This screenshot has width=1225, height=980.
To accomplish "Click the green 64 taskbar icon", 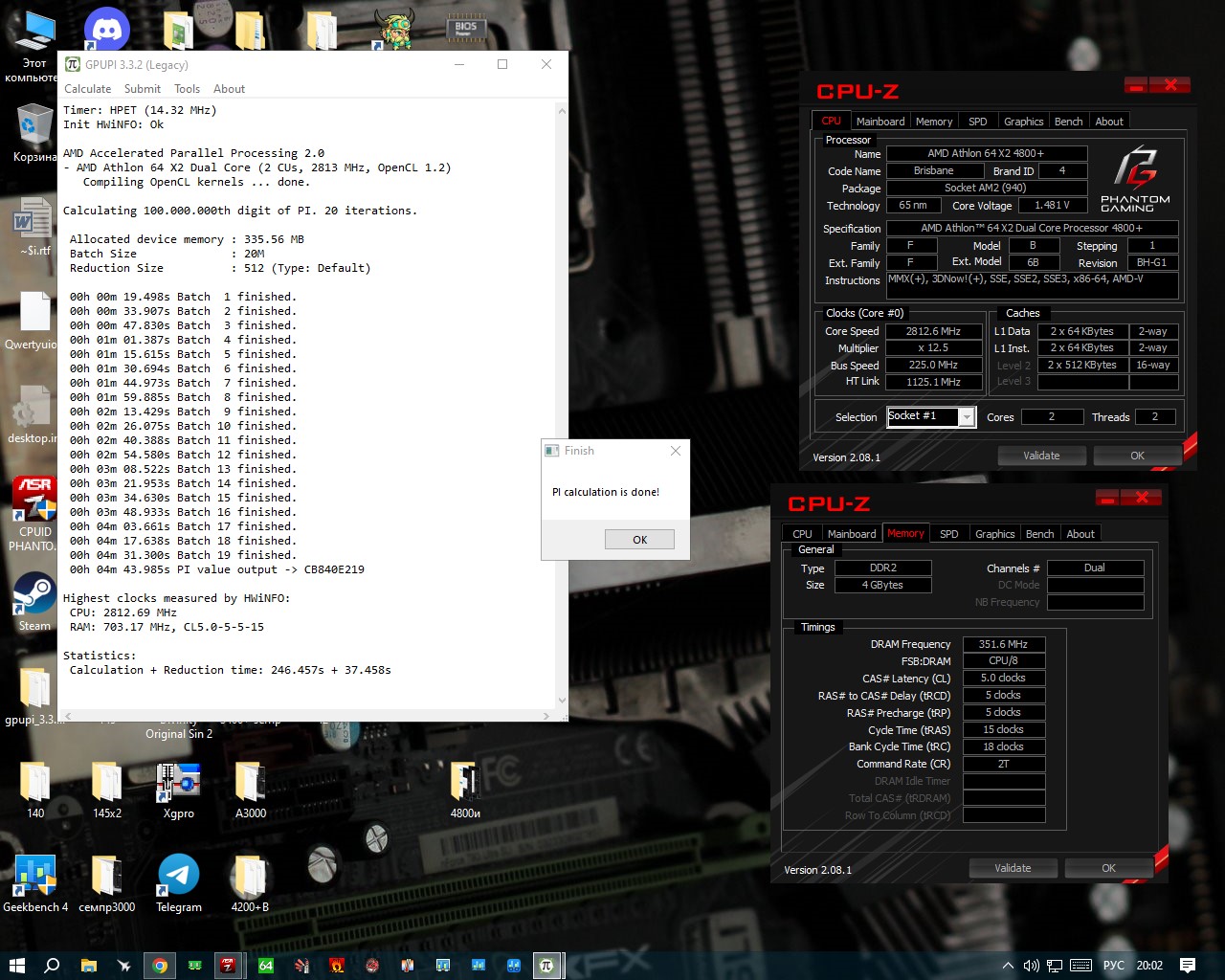I will pos(266,965).
